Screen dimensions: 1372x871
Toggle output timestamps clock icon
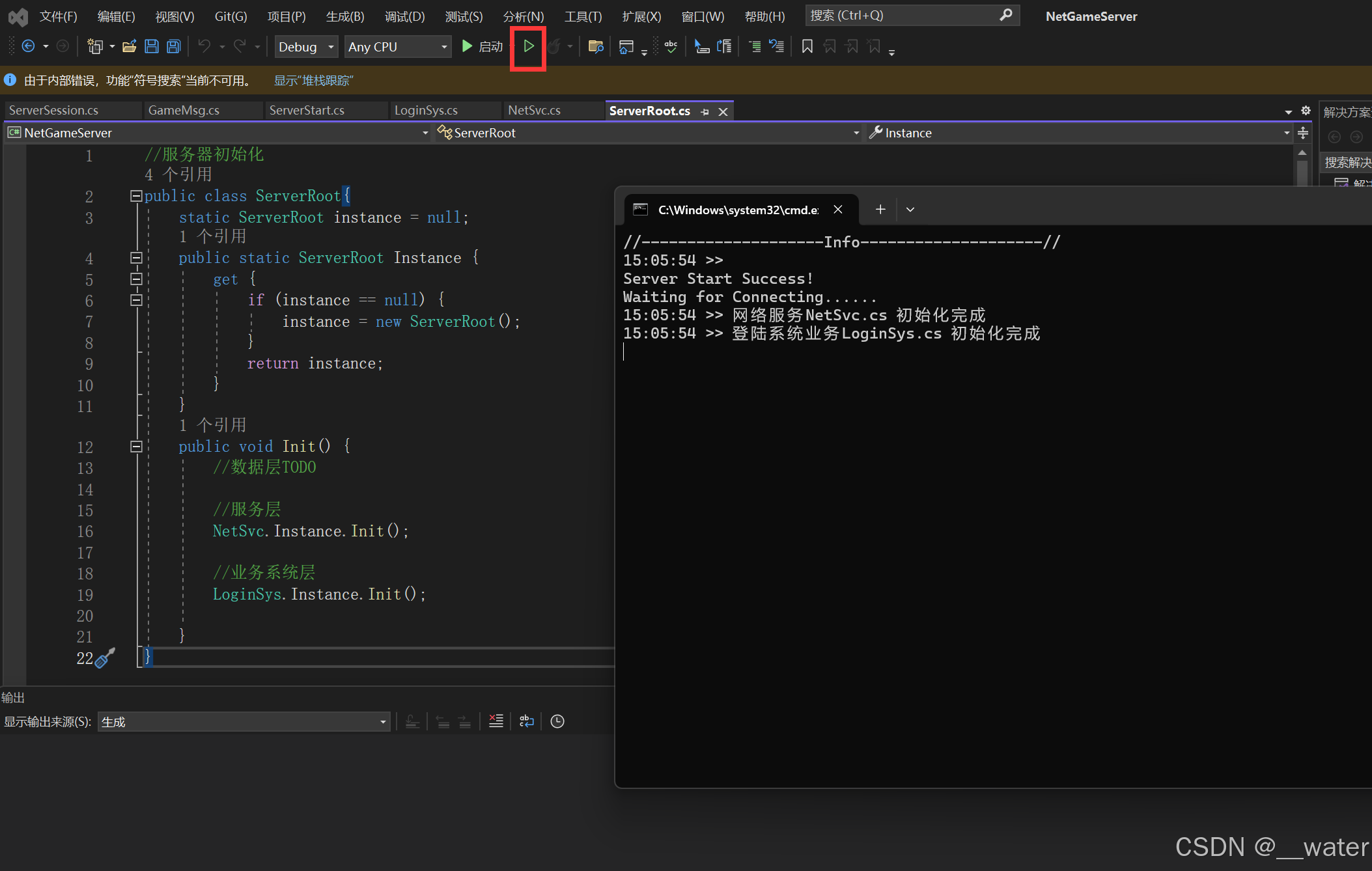click(557, 721)
